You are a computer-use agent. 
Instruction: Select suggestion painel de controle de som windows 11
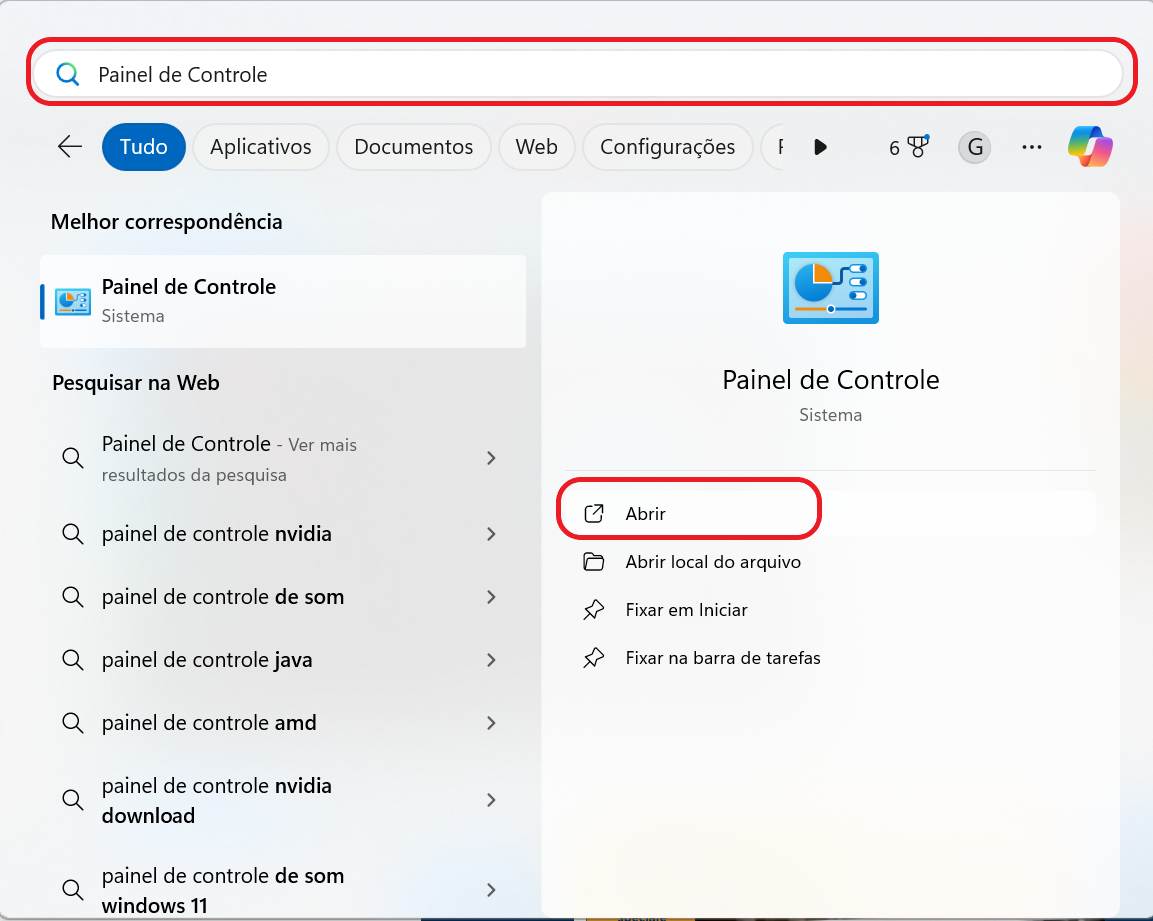click(283, 890)
